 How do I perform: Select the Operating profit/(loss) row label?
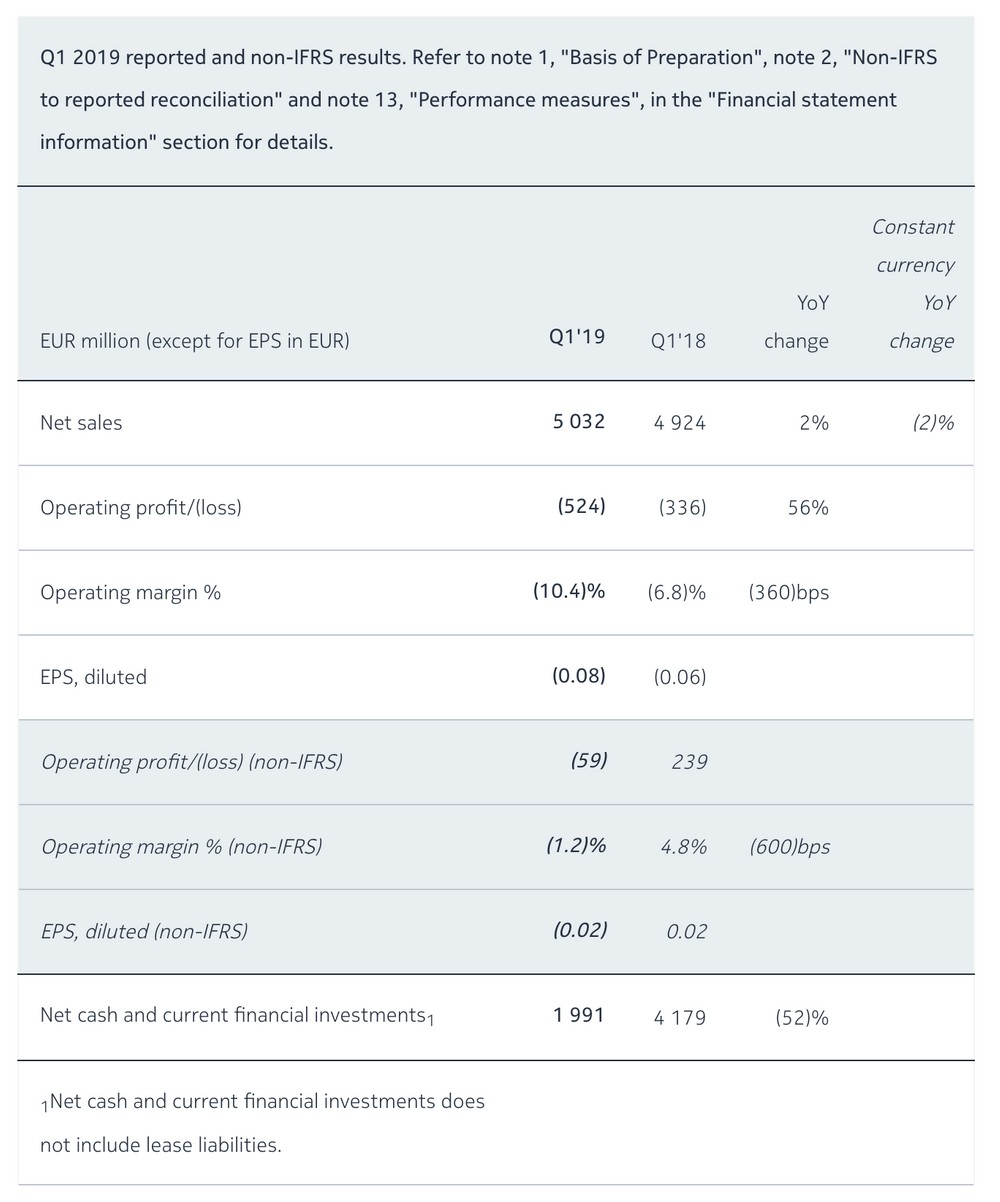(141, 508)
